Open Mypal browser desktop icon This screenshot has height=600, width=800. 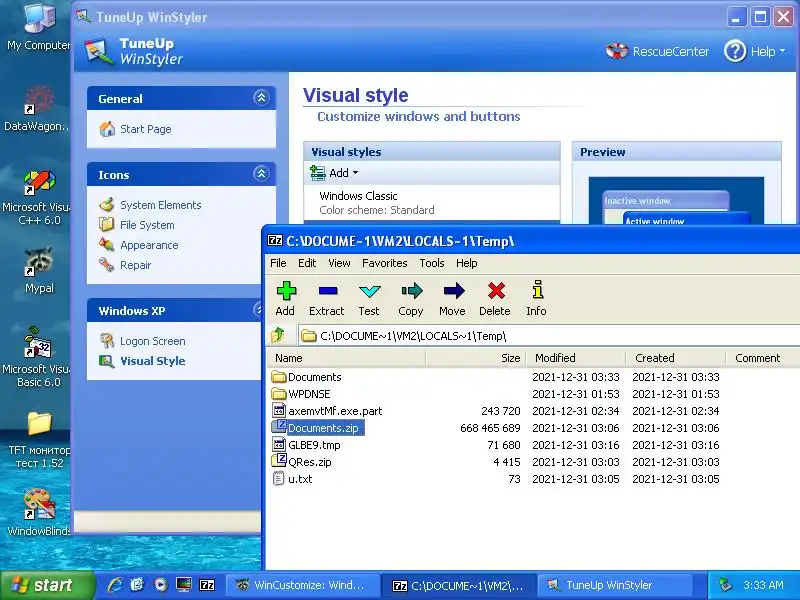click(39, 270)
